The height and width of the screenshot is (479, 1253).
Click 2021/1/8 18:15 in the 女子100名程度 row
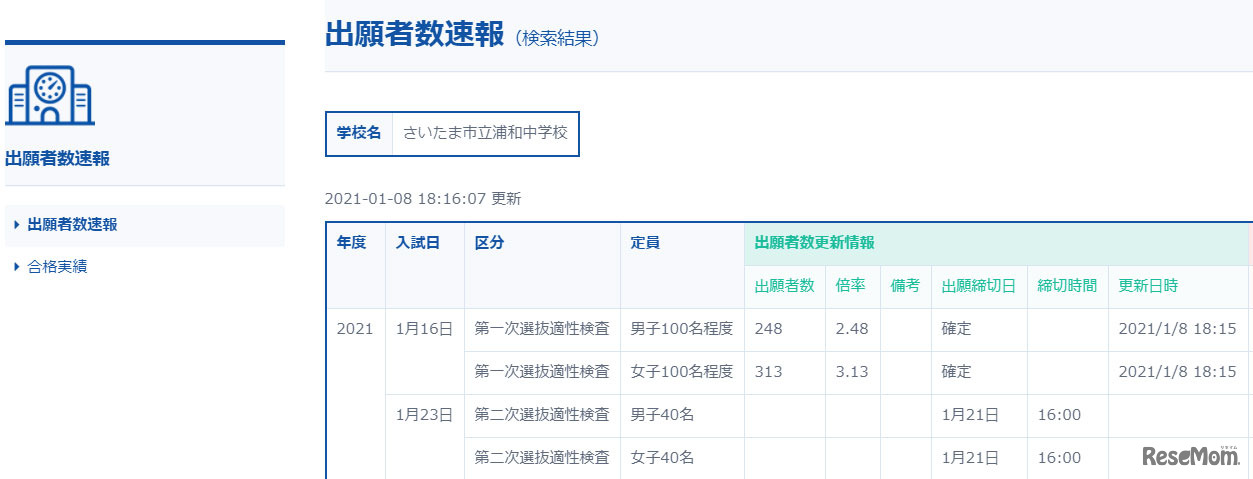[1177, 371]
